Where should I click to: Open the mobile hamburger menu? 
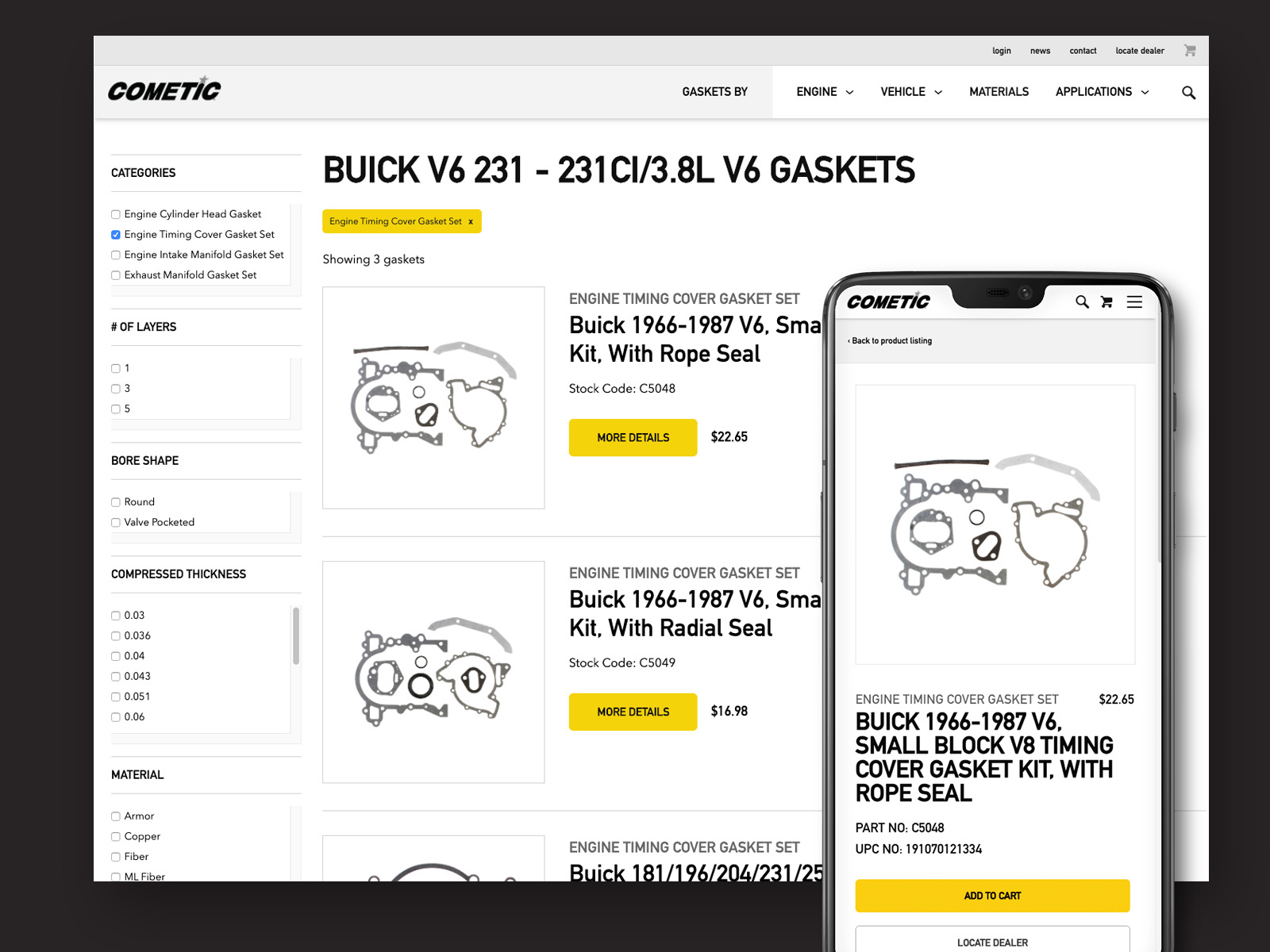click(x=1134, y=301)
